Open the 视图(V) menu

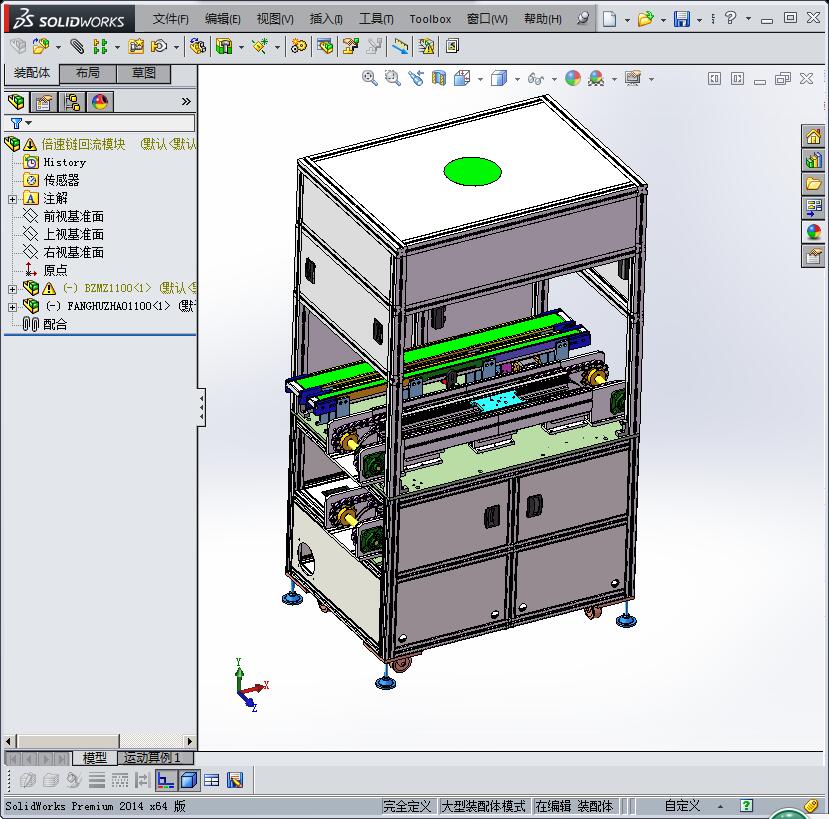point(275,19)
